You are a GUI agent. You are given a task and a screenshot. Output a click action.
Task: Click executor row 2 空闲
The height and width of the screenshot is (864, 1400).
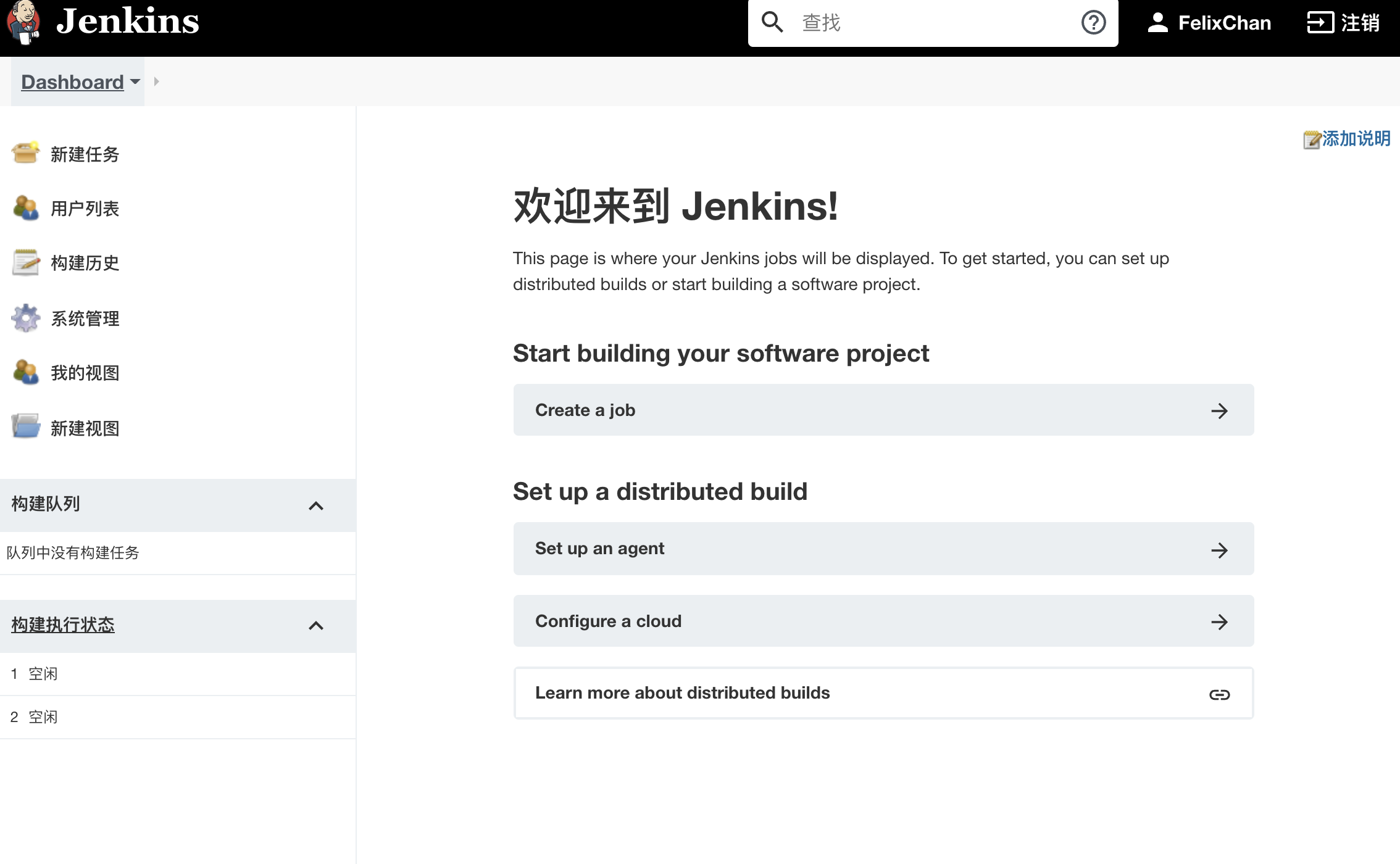tap(178, 717)
